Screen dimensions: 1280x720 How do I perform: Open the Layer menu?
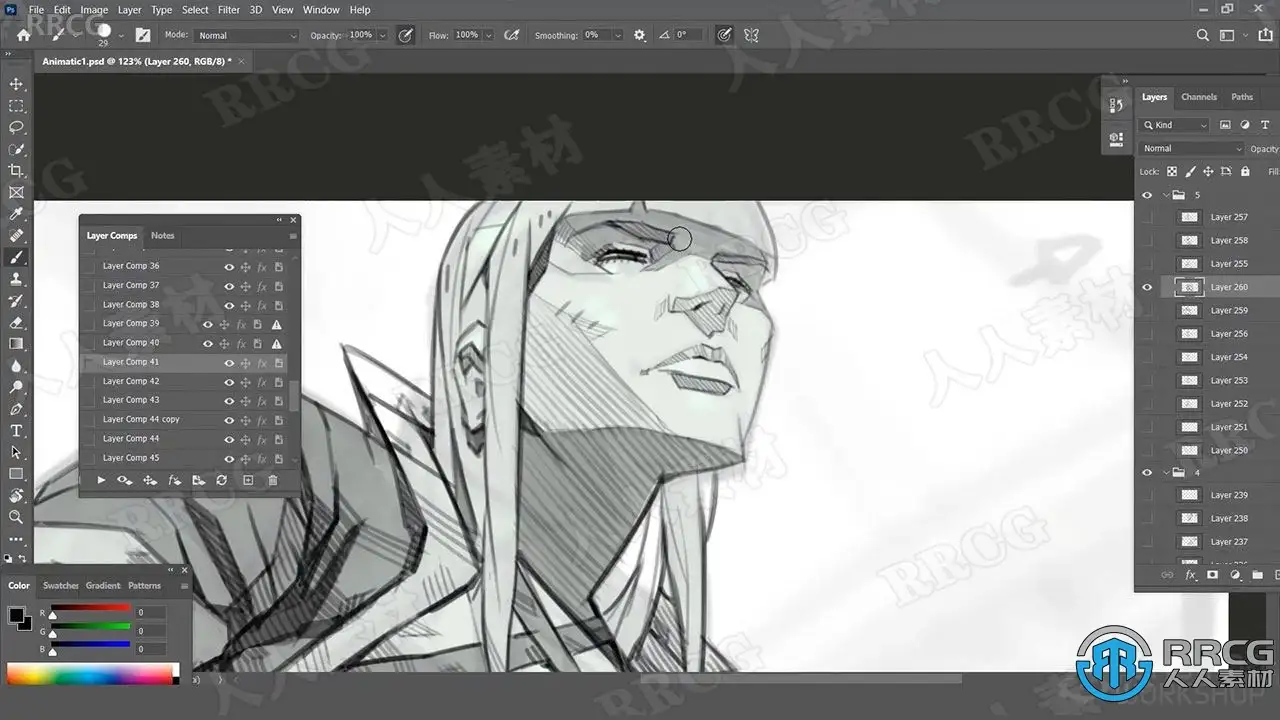[129, 10]
